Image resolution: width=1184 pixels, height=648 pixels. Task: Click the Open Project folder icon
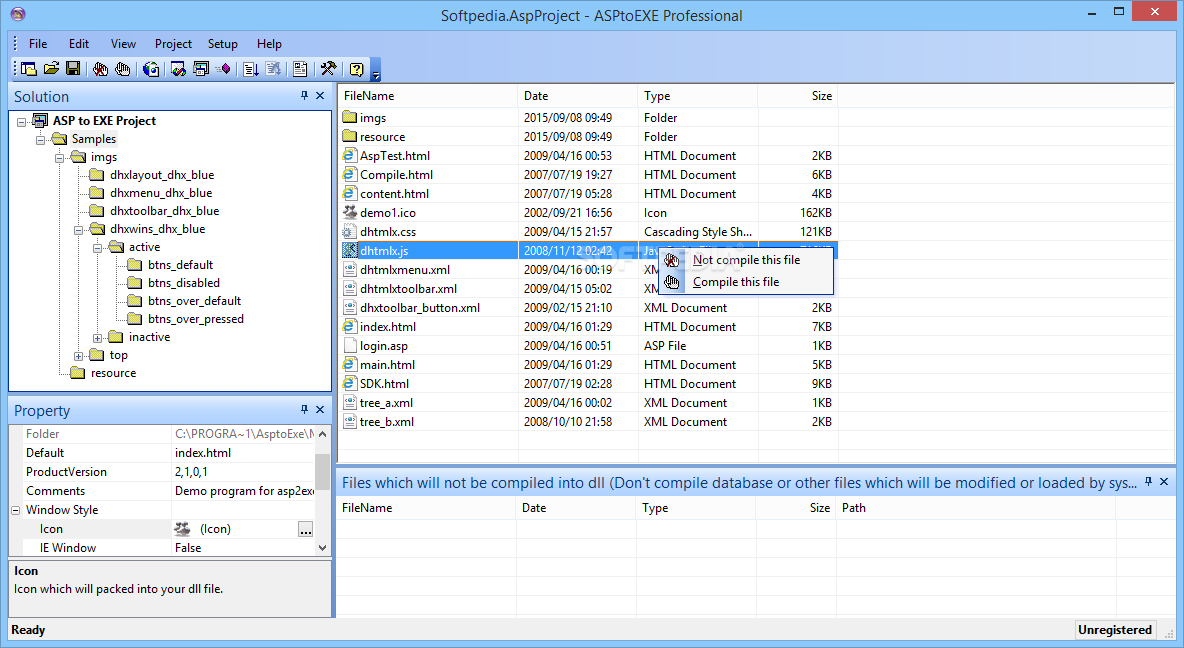(x=51, y=69)
